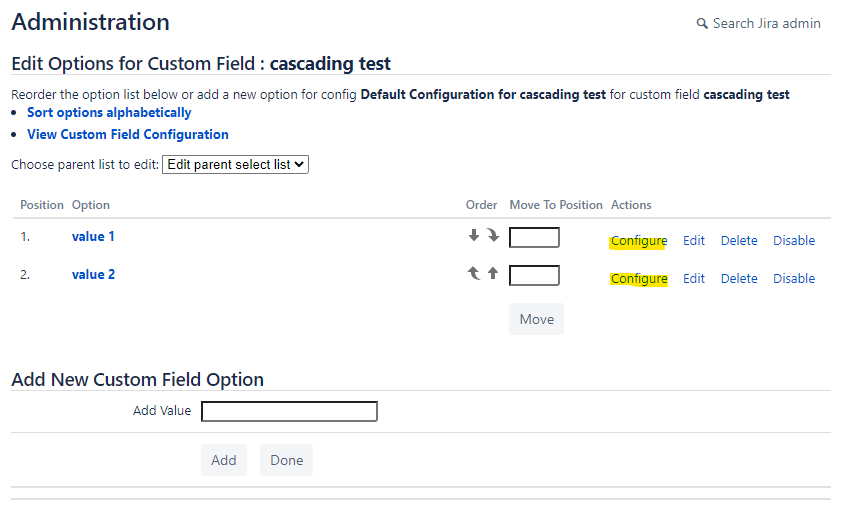This screenshot has height=511, width=846.
Task: Move value 2 up one position
Action: (x=493, y=274)
